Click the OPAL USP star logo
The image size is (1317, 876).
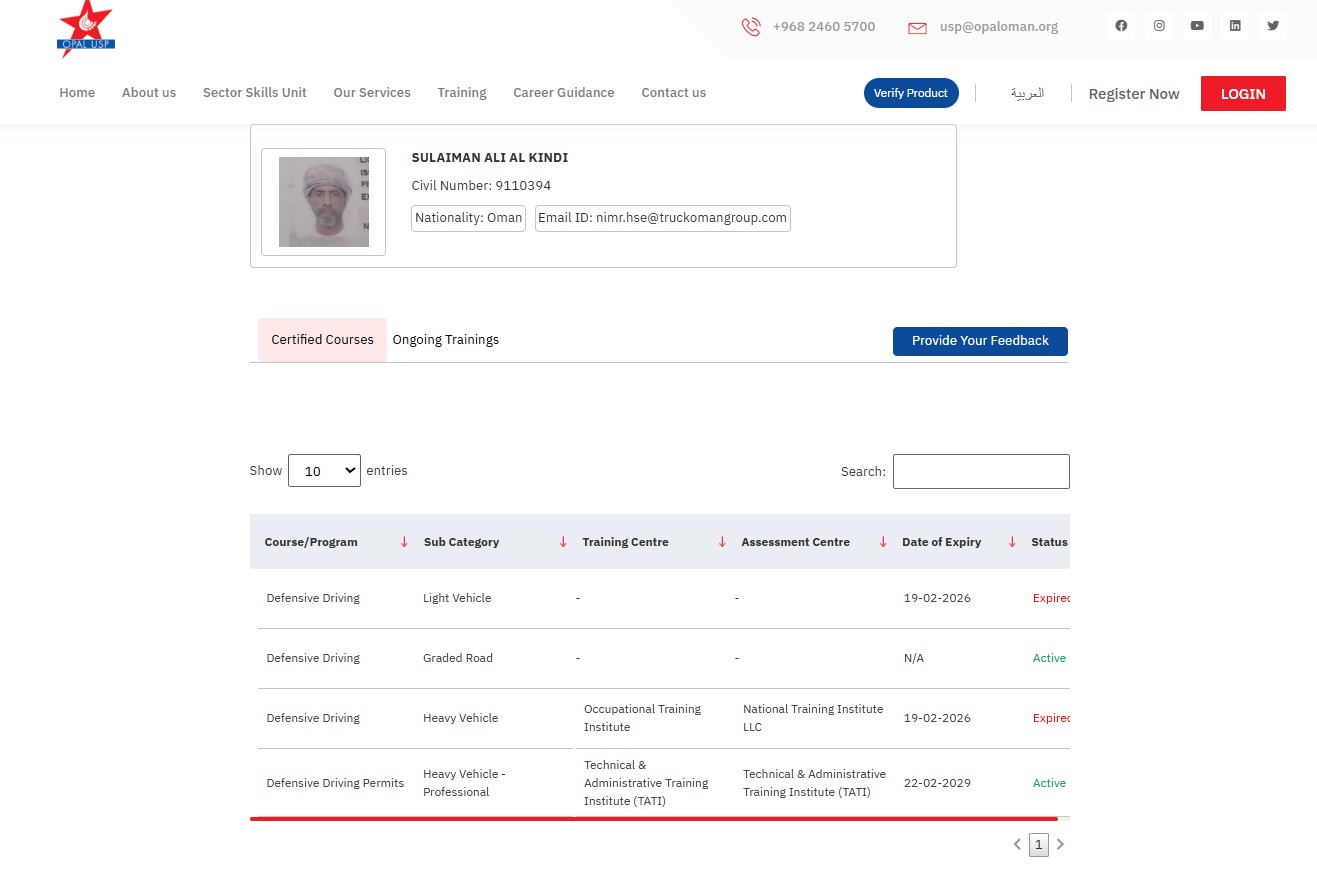click(86, 29)
